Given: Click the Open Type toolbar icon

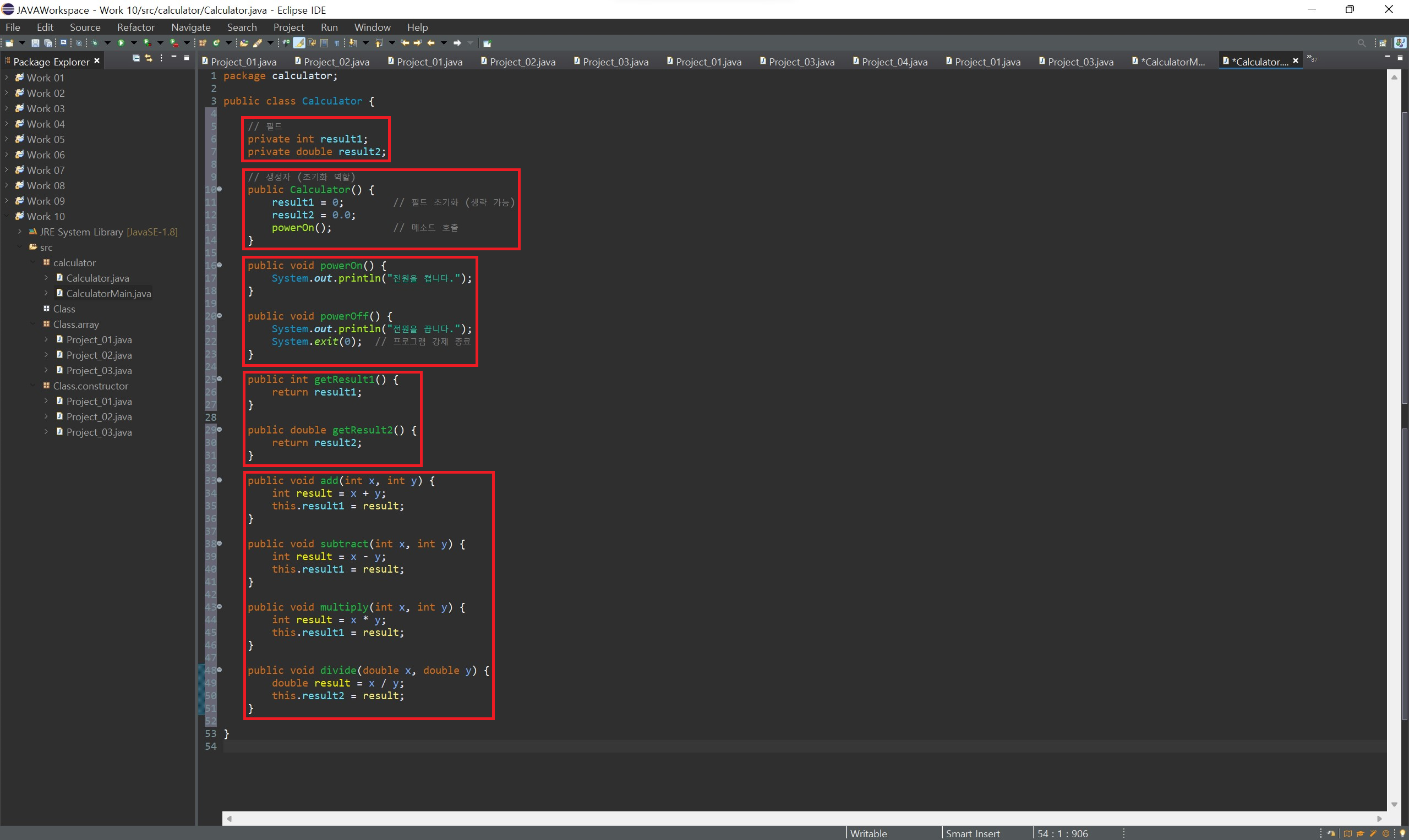Looking at the screenshot, I should pyautogui.click(x=243, y=43).
